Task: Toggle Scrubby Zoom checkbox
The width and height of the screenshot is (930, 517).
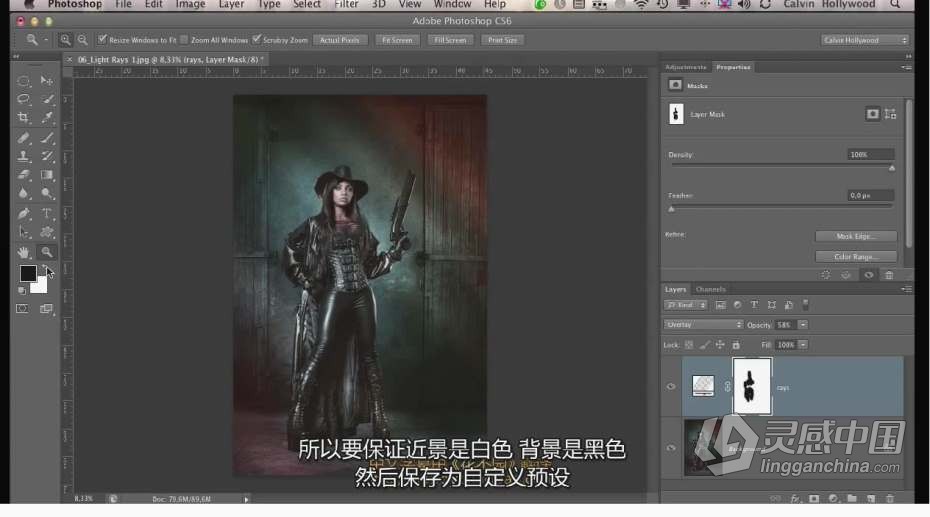Action: tap(256, 39)
